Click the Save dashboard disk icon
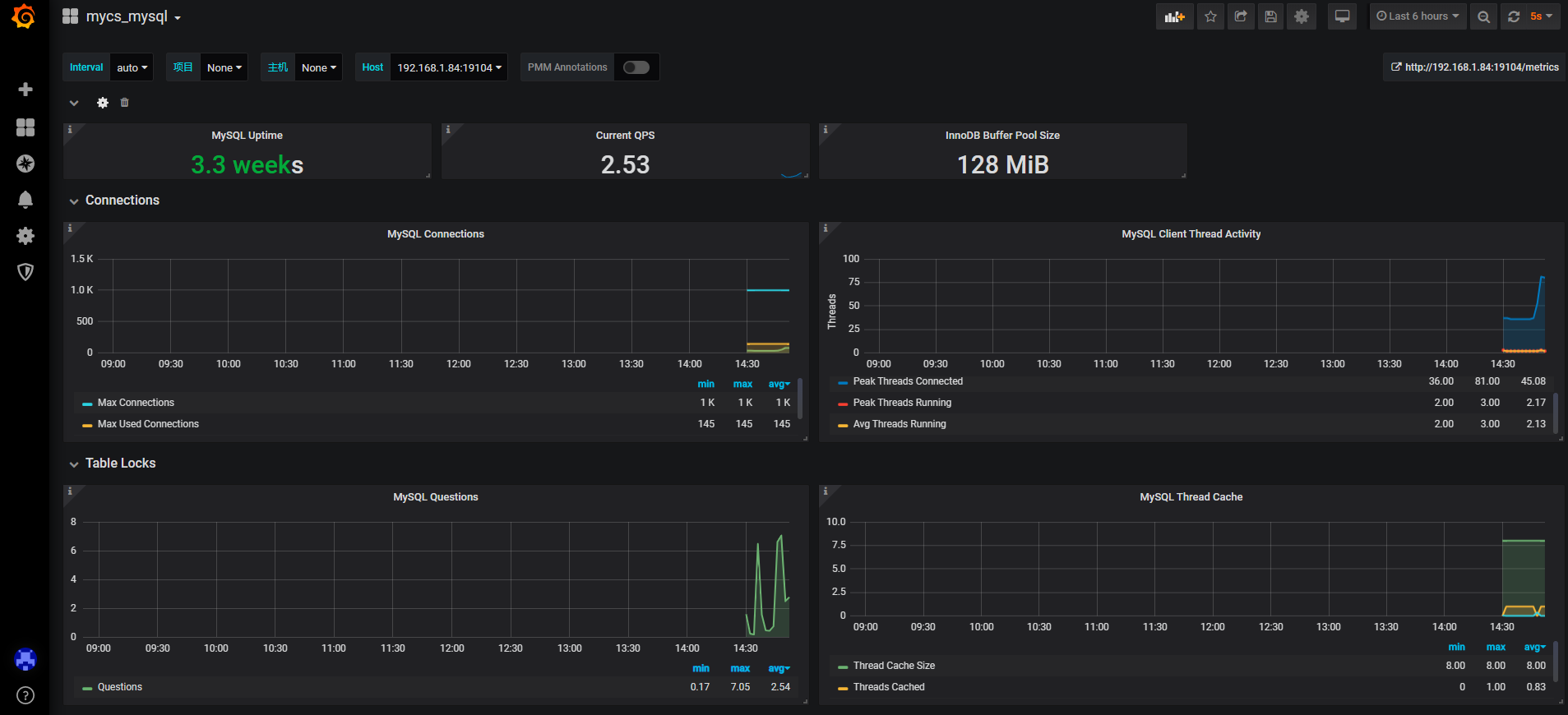Viewport: 1568px width, 715px height. pos(1271,16)
